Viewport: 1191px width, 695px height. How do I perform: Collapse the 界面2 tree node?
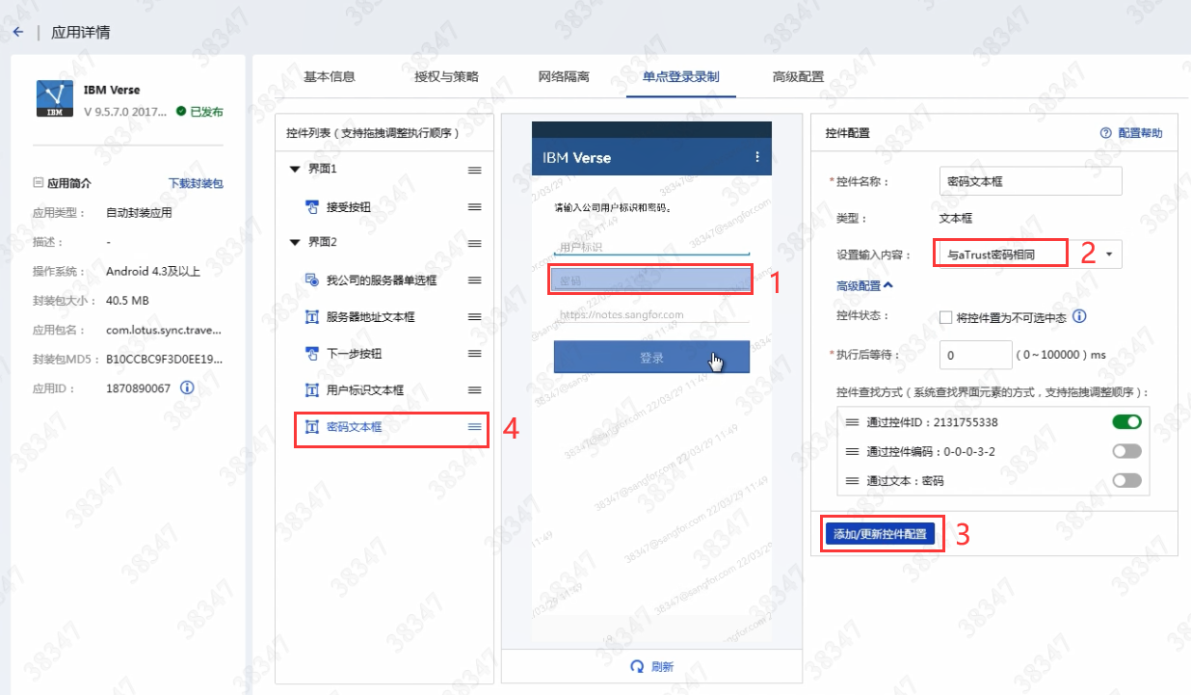[295, 242]
